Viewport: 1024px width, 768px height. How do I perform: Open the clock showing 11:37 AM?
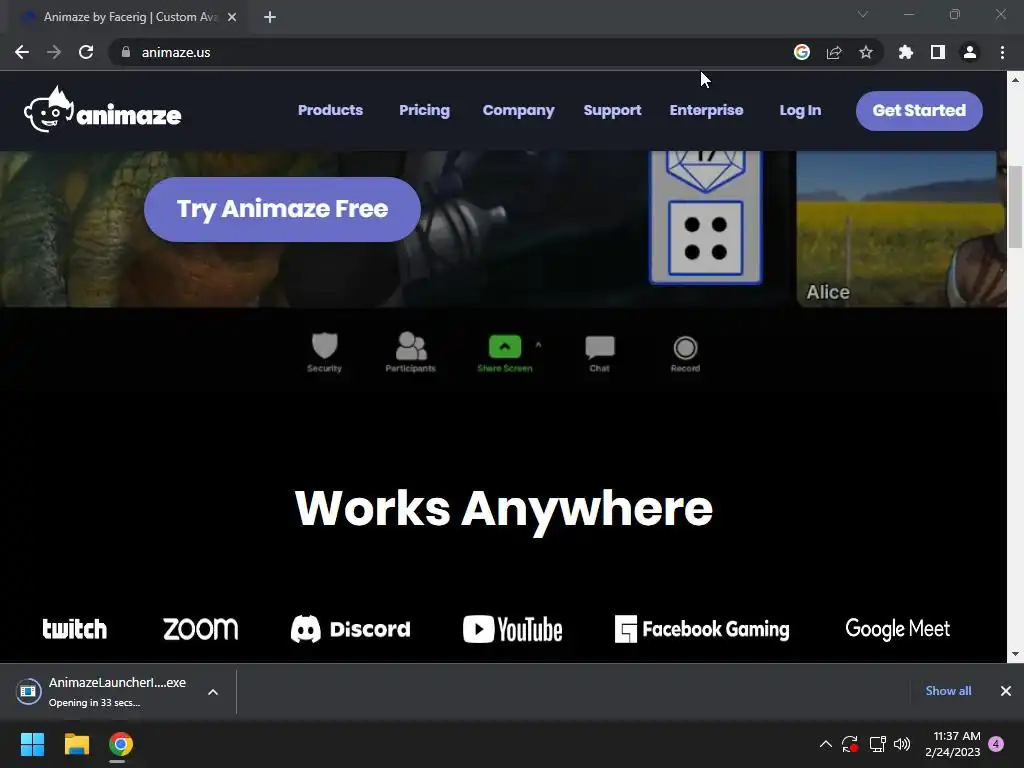coord(953,744)
